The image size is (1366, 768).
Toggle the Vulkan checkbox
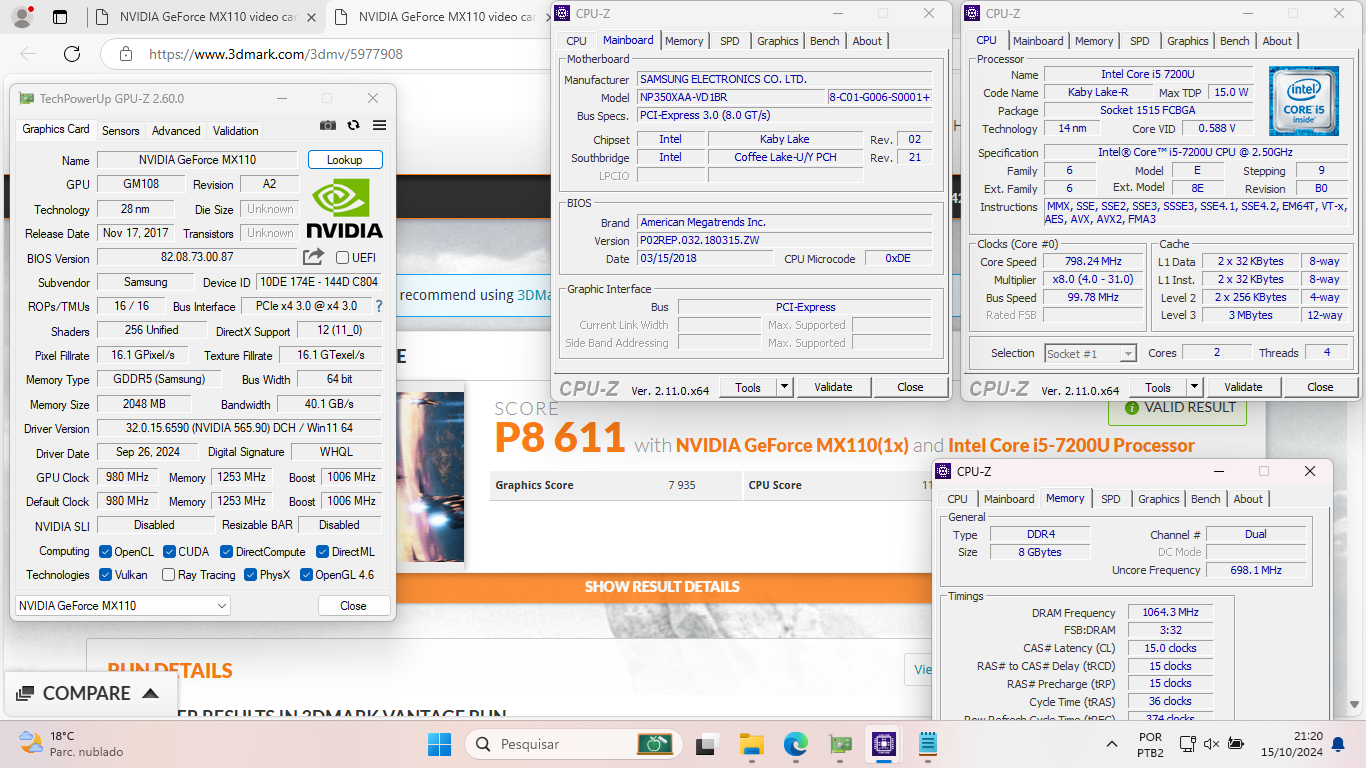(x=105, y=575)
